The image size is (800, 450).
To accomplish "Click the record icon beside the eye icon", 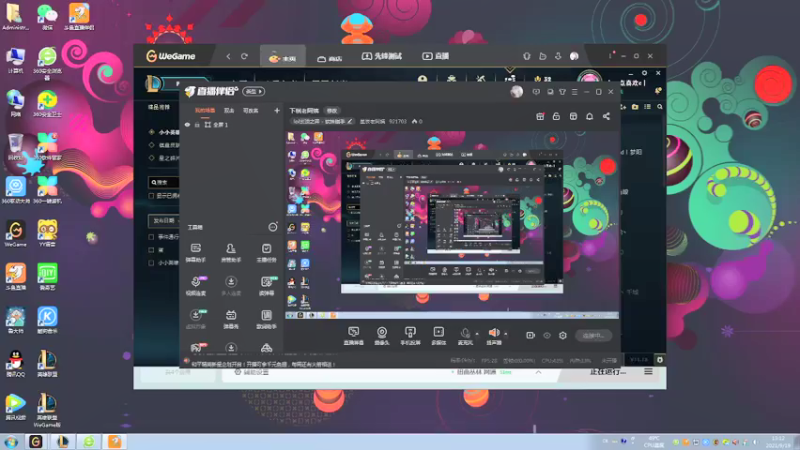I will coord(531,336).
